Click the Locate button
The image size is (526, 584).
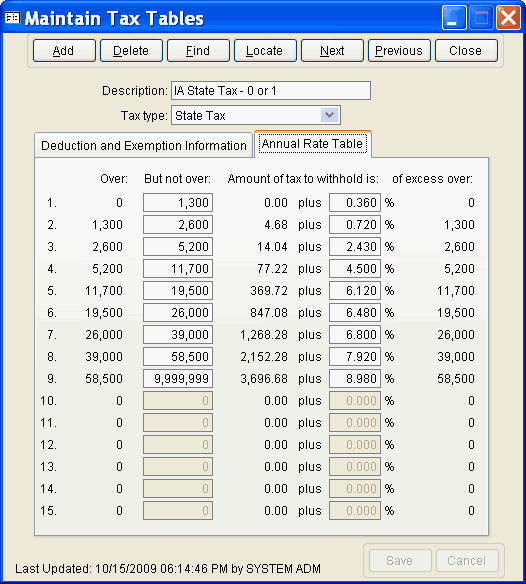click(x=265, y=51)
